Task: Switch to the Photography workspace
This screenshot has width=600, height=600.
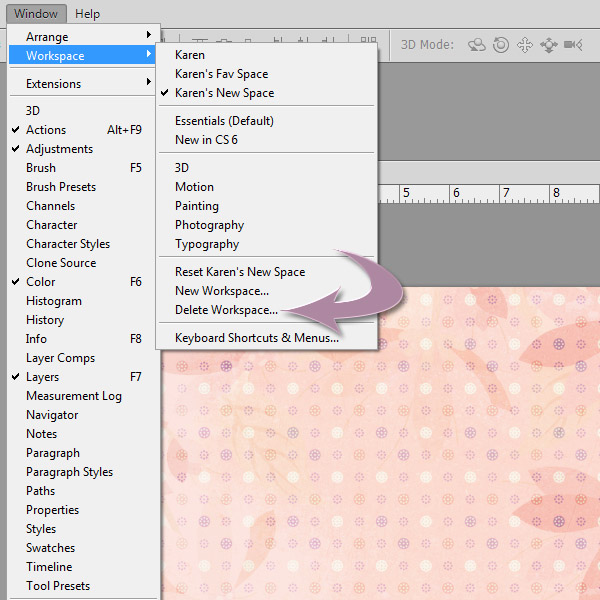Action: [x=266, y=225]
